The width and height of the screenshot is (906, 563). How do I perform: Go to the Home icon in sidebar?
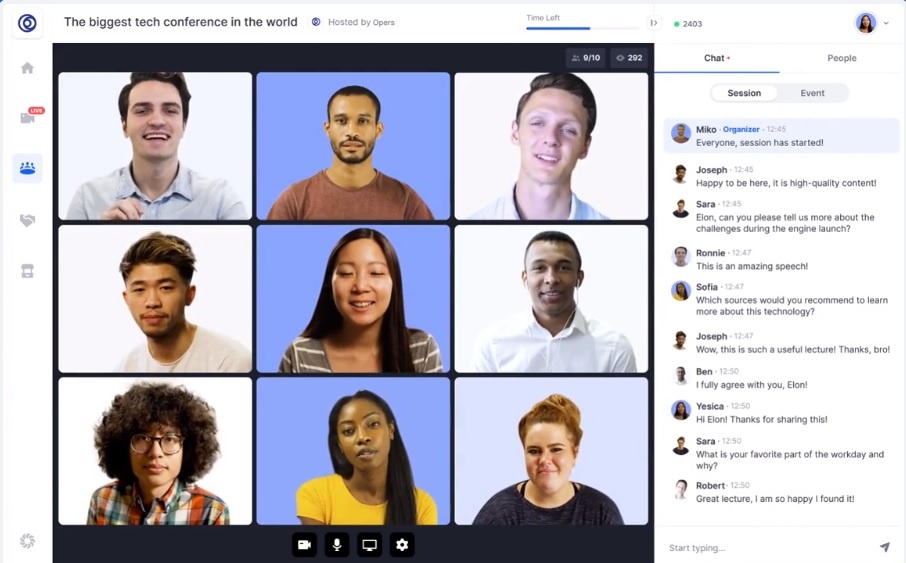click(x=27, y=68)
